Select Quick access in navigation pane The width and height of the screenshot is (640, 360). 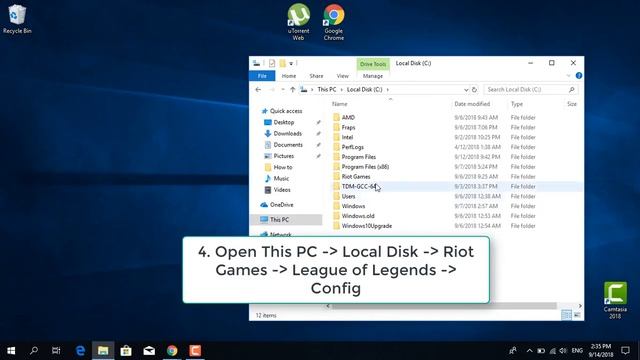point(286,111)
